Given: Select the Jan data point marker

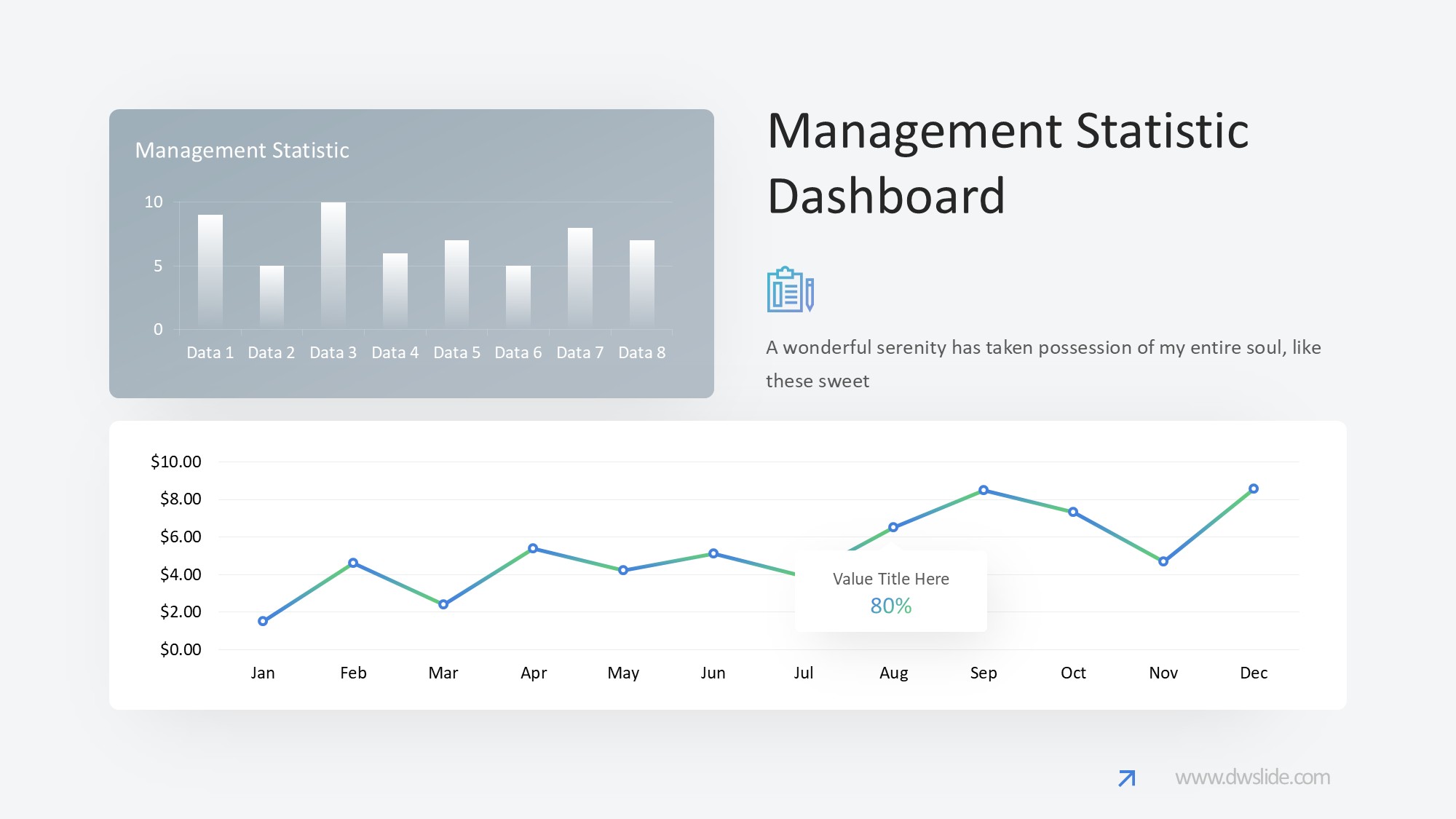Looking at the screenshot, I should click(263, 621).
